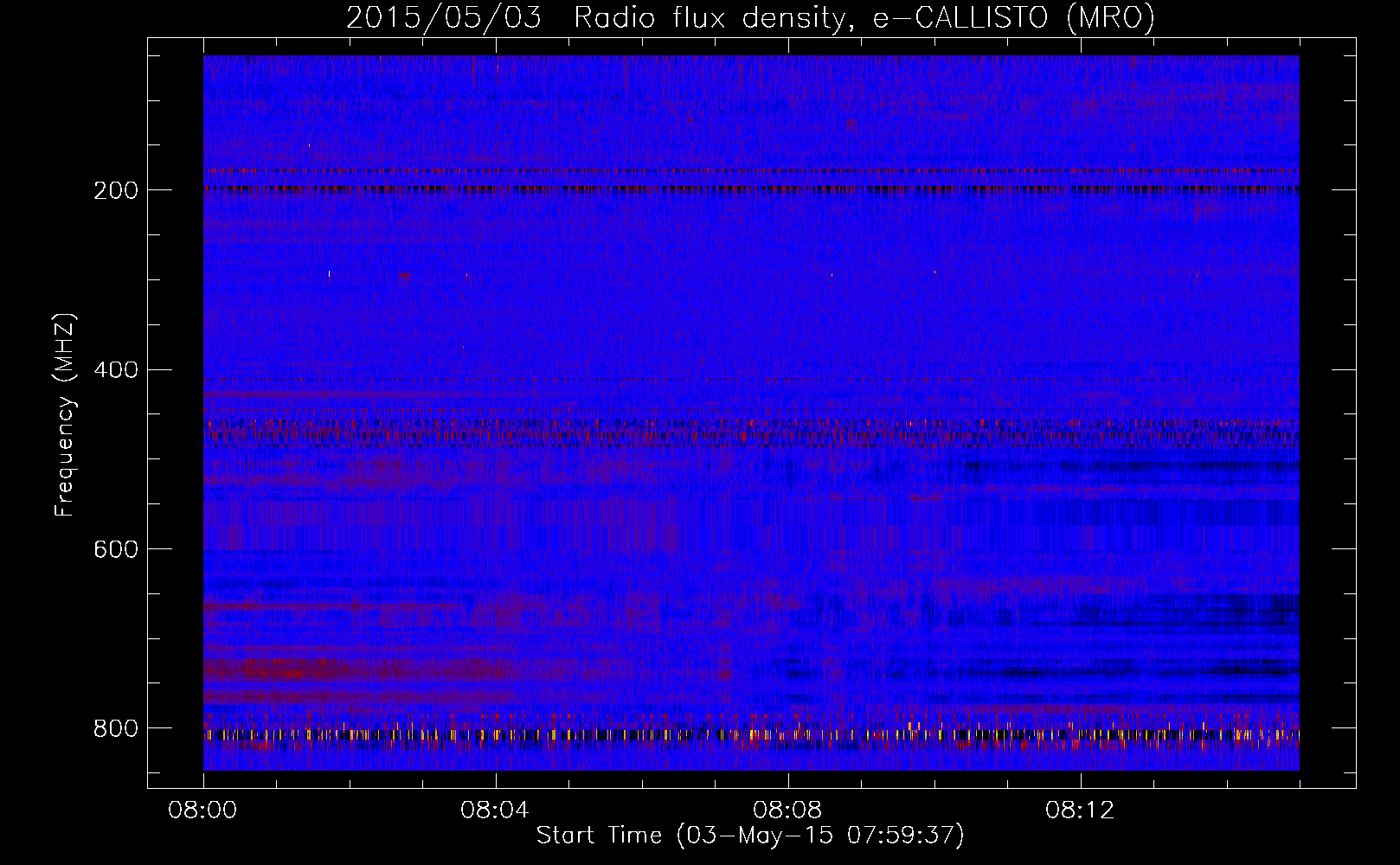Click the 800 frequency tick label

[x=115, y=728]
